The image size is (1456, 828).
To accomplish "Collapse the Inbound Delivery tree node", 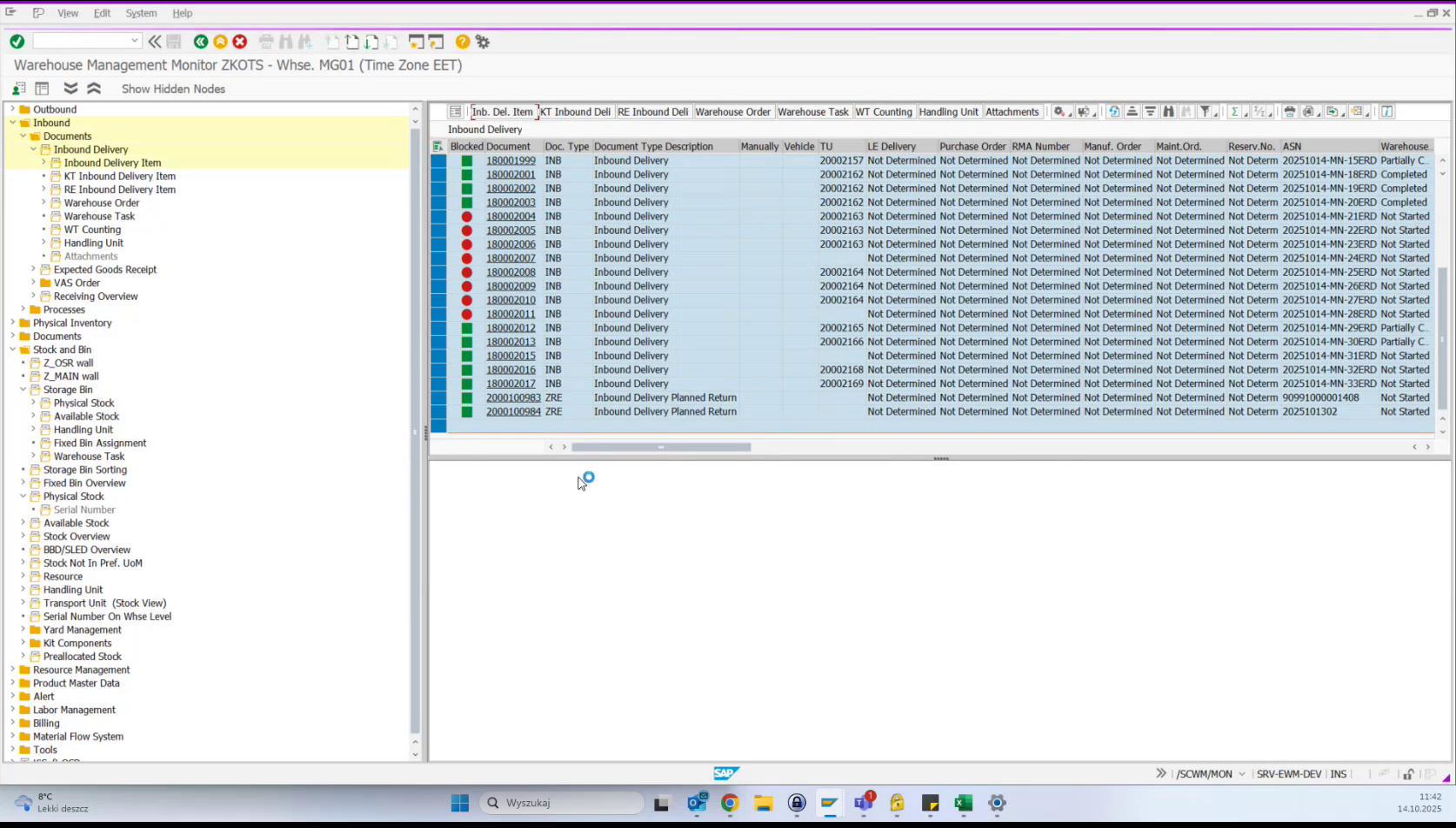I will coord(33,149).
